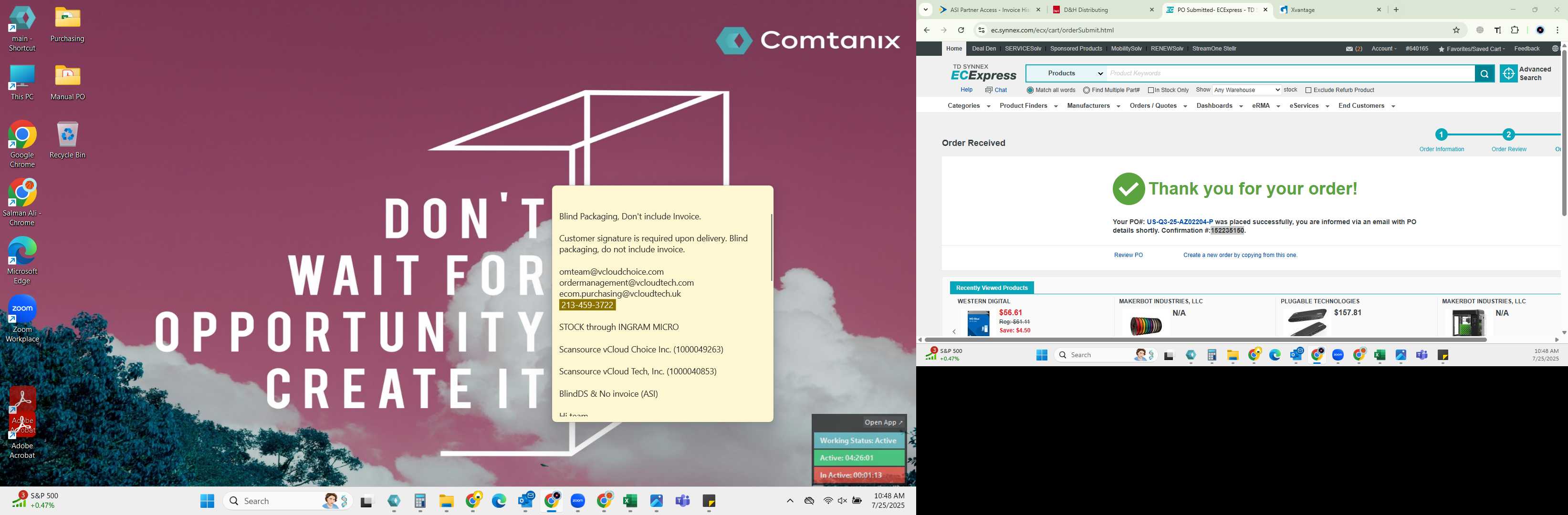
Task: Open Excel from the taskbar with system tray
Action: pos(630,501)
